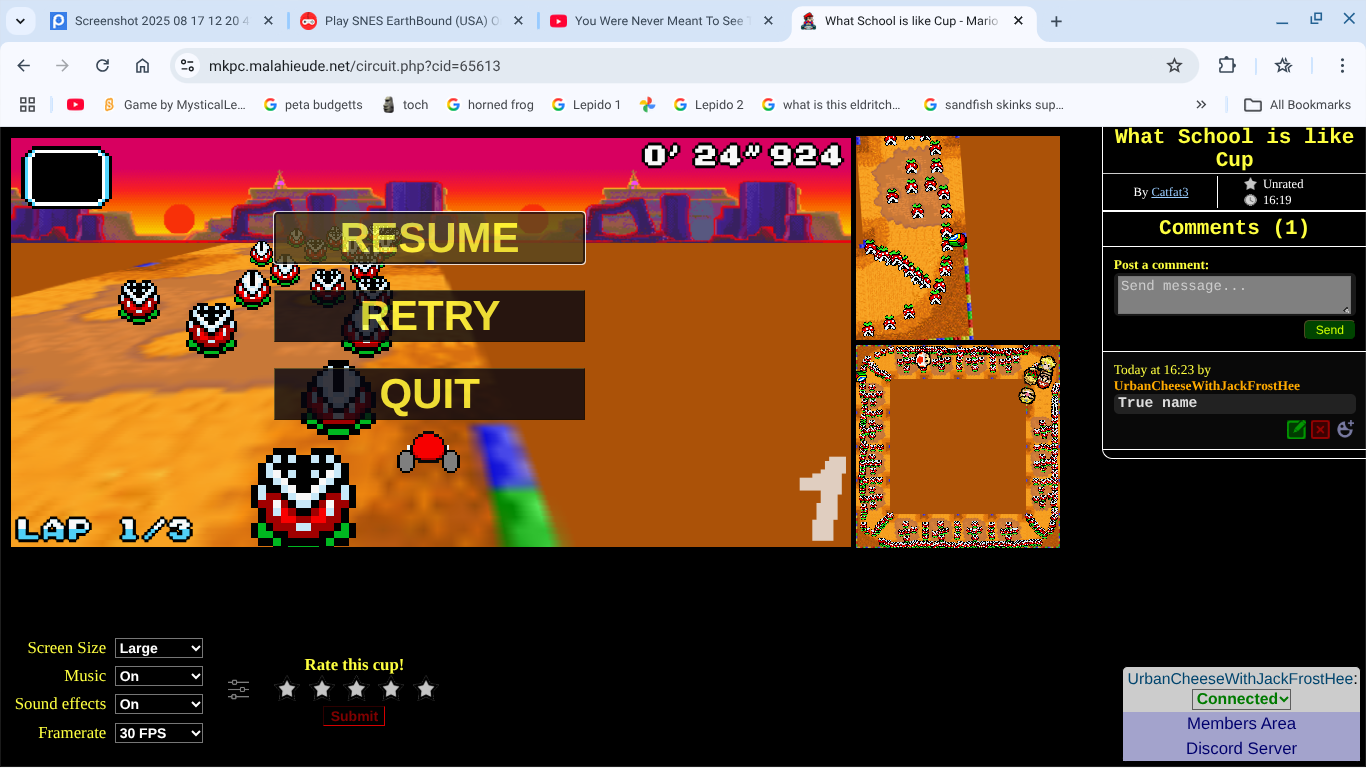This screenshot has height=768, width=1366.
Task: Close the 'What School is like Cup' tab
Action: [1016, 21]
